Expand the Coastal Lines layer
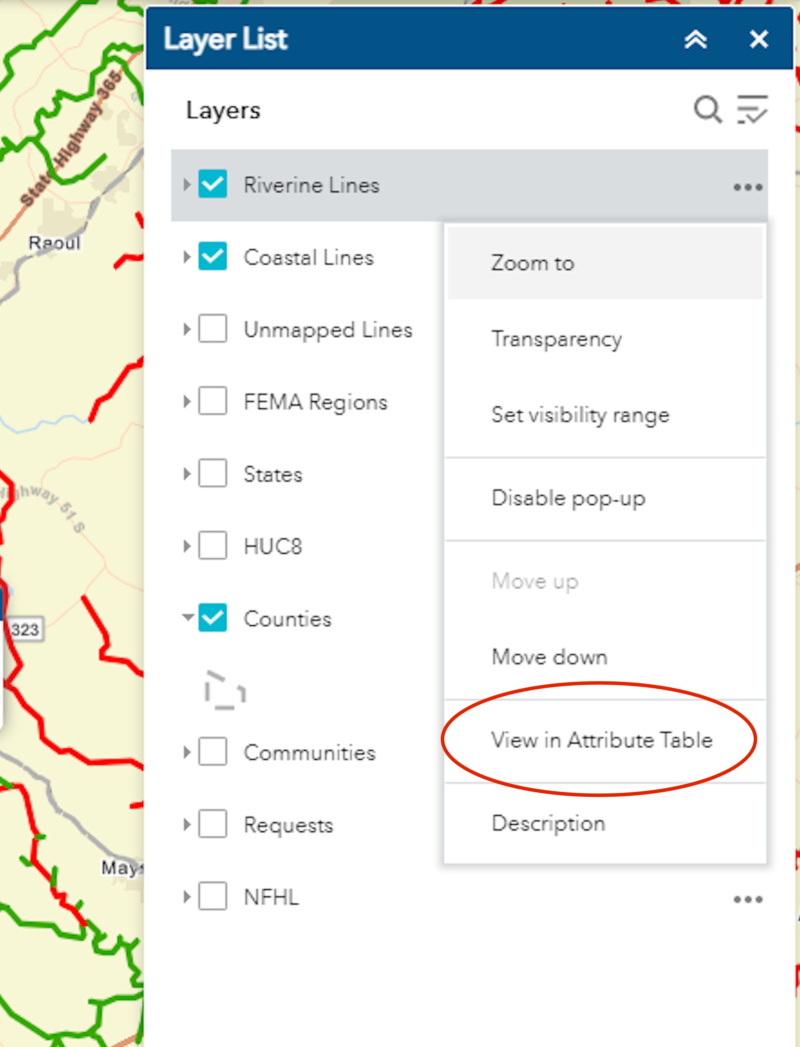Screen dimensions: 800x1047 pyautogui.click(x=187, y=257)
